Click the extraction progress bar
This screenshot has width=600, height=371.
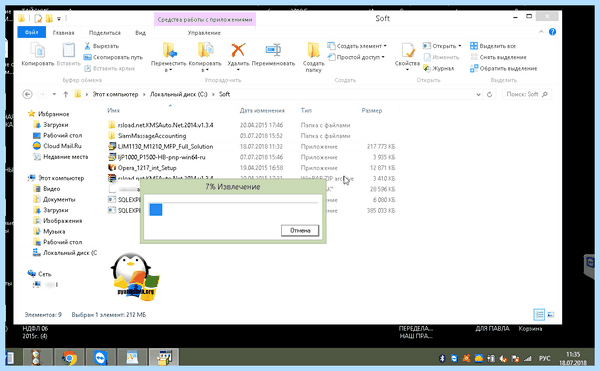[x=233, y=210]
